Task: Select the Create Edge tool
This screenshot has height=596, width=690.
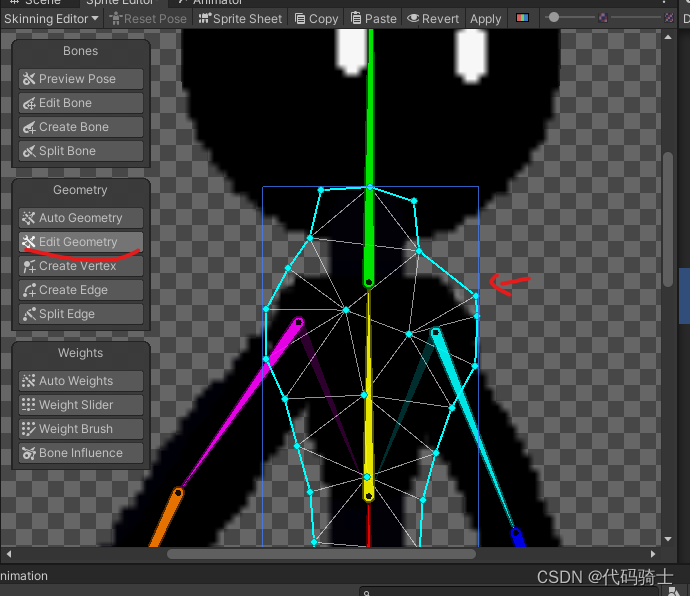Action: click(x=81, y=290)
